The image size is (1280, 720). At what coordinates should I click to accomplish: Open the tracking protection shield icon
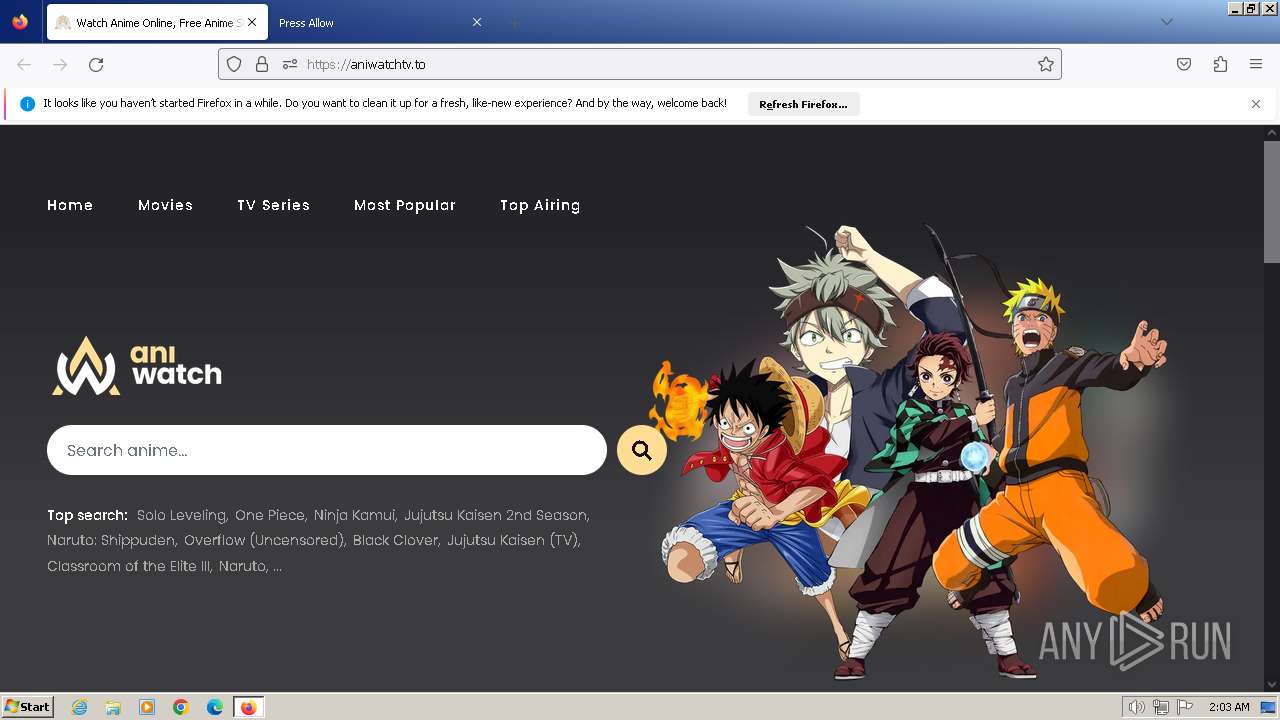coord(234,64)
